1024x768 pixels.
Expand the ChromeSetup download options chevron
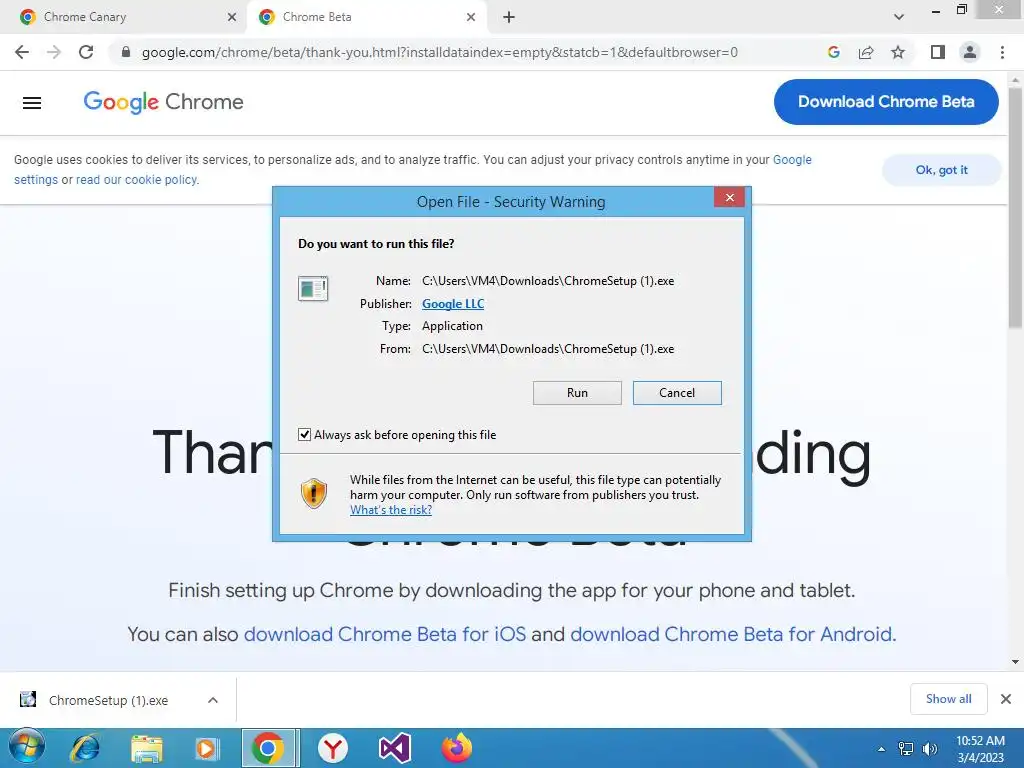coord(213,700)
